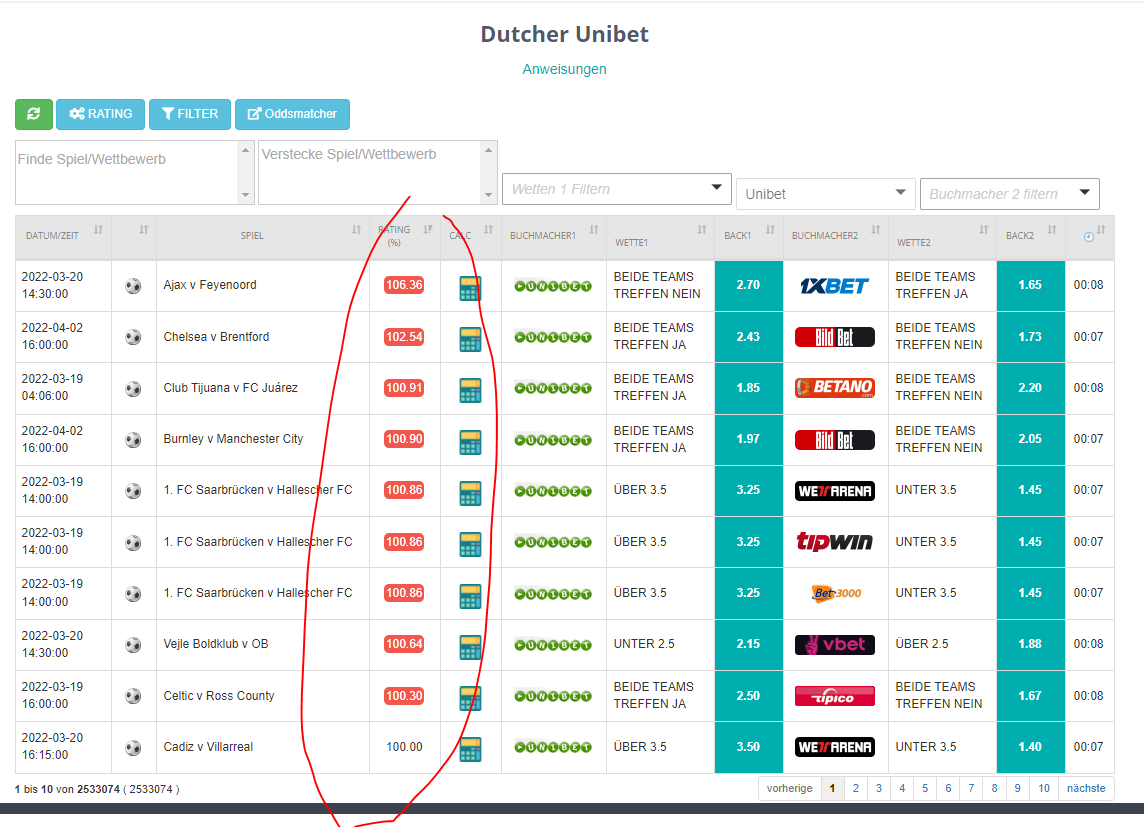Click the Tipico logo in Celtic row
Image resolution: width=1144 pixels, height=827 pixels.
coord(834,696)
